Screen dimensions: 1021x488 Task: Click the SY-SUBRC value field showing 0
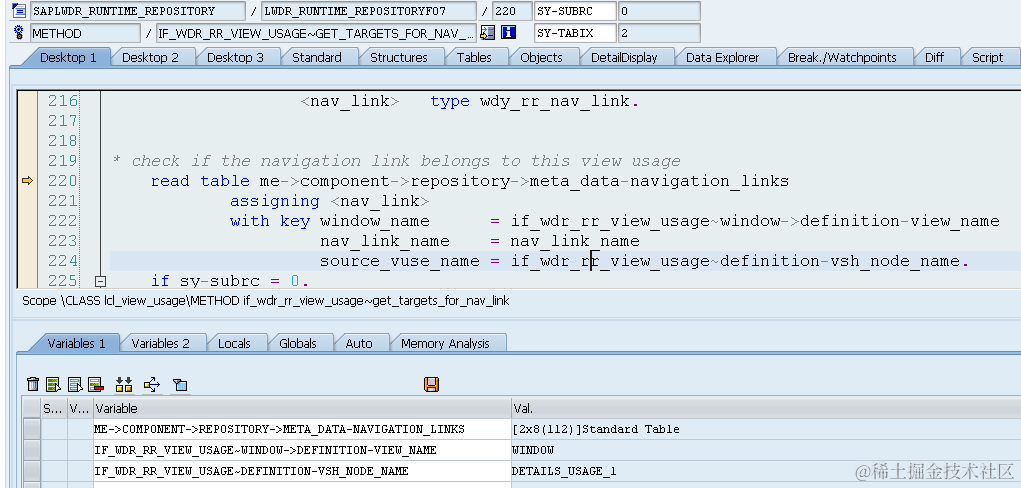pos(659,11)
